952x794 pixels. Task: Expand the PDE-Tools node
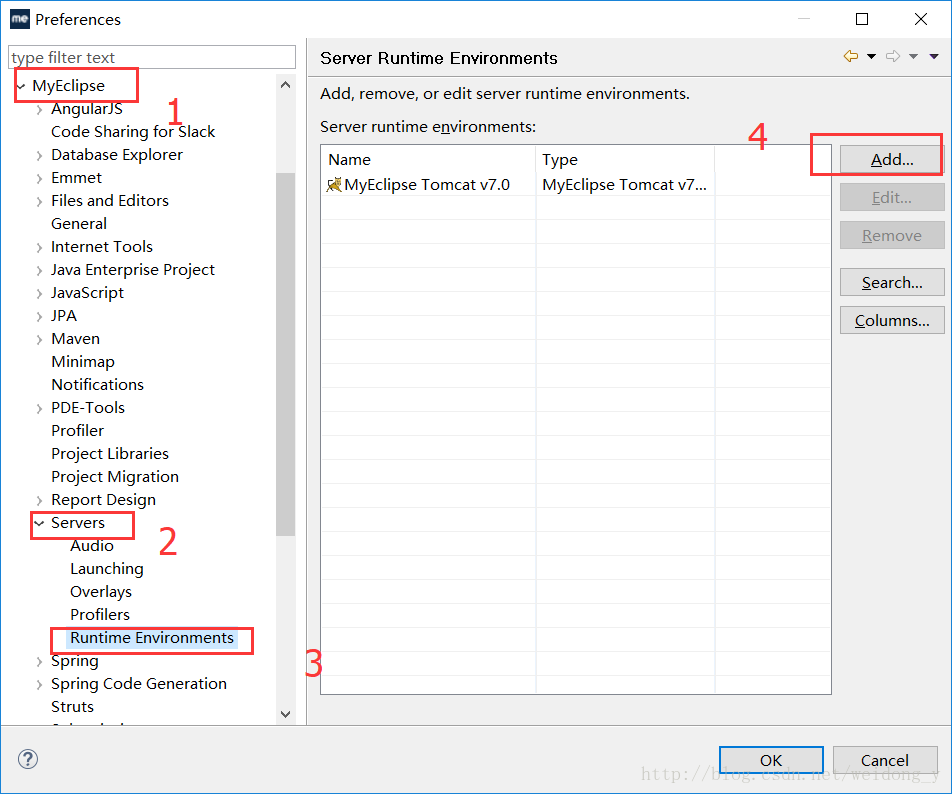pos(39,409)
